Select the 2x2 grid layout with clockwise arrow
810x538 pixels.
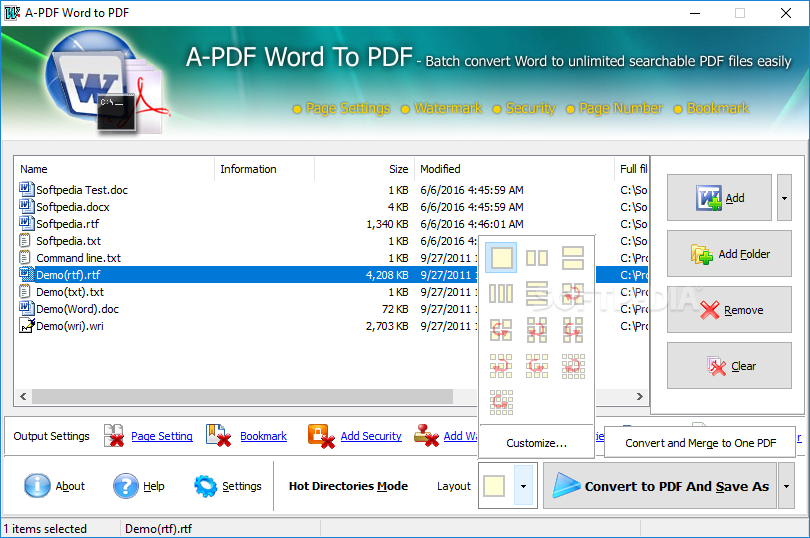(x=573, y=294)
